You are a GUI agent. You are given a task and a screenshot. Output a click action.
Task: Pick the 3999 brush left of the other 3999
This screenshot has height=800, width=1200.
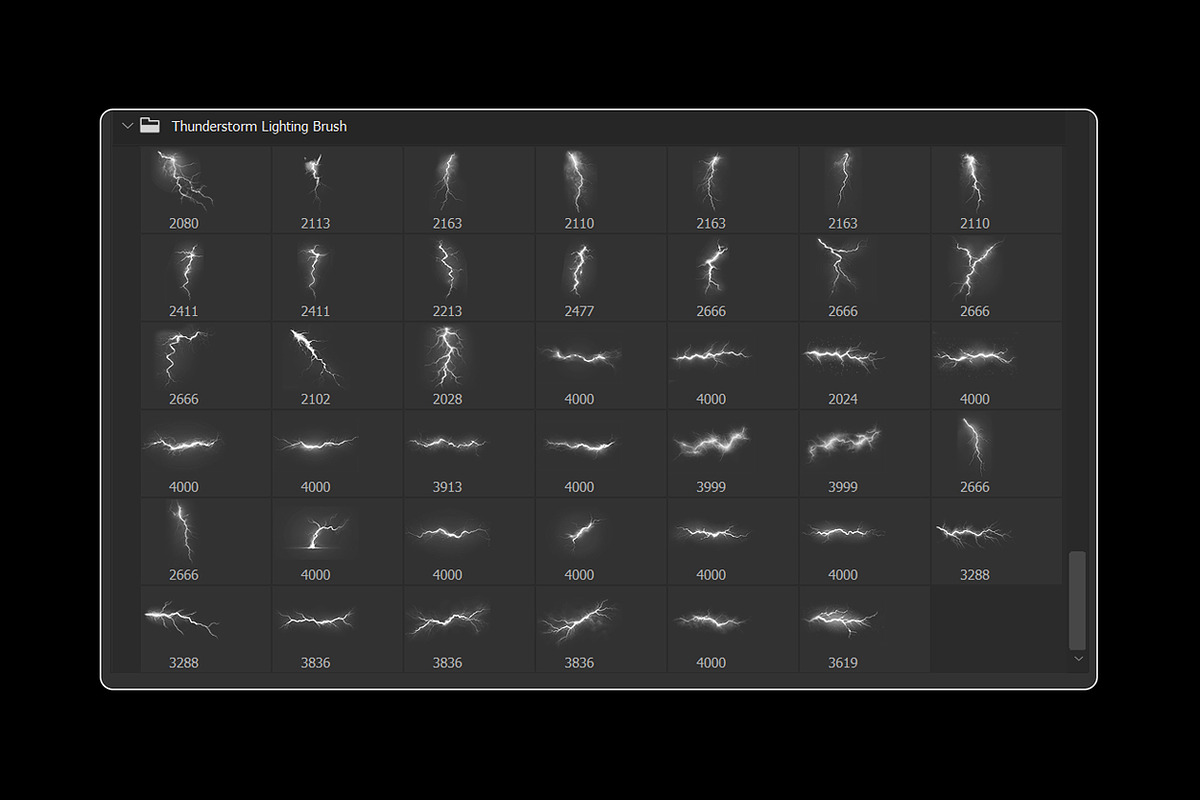733,454
